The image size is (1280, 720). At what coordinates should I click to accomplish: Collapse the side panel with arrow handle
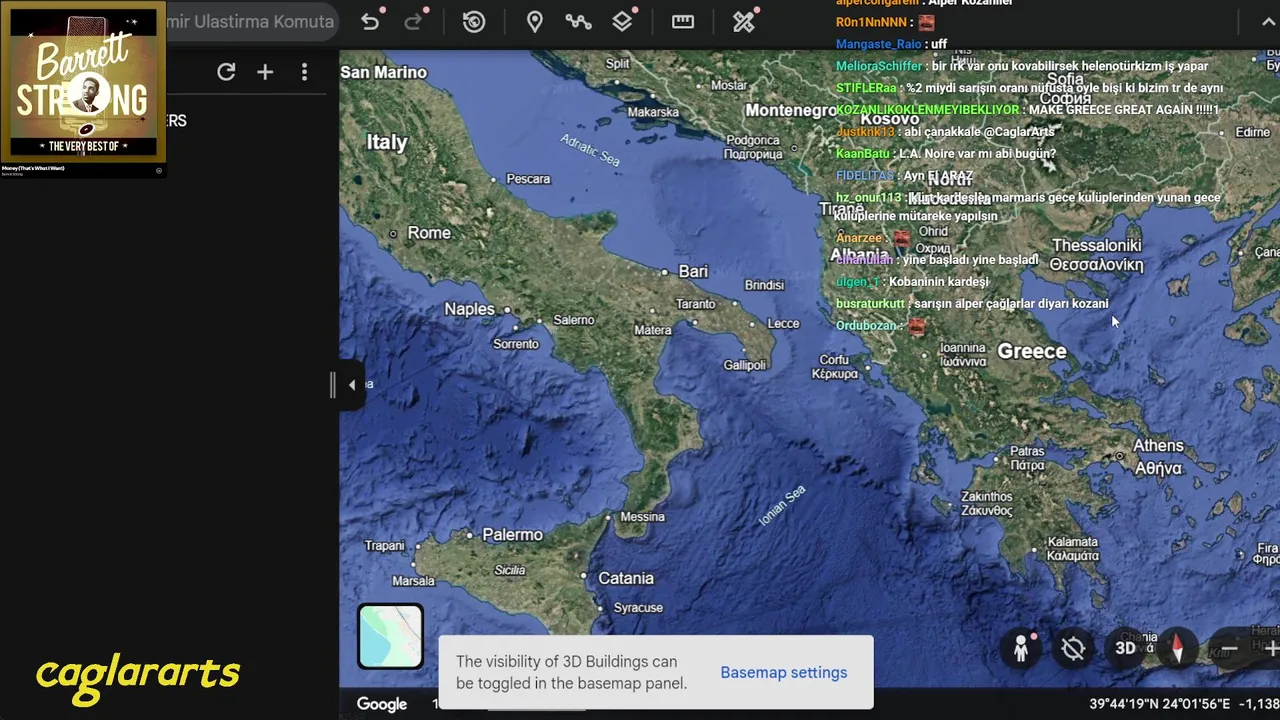[x=351, y=385]
